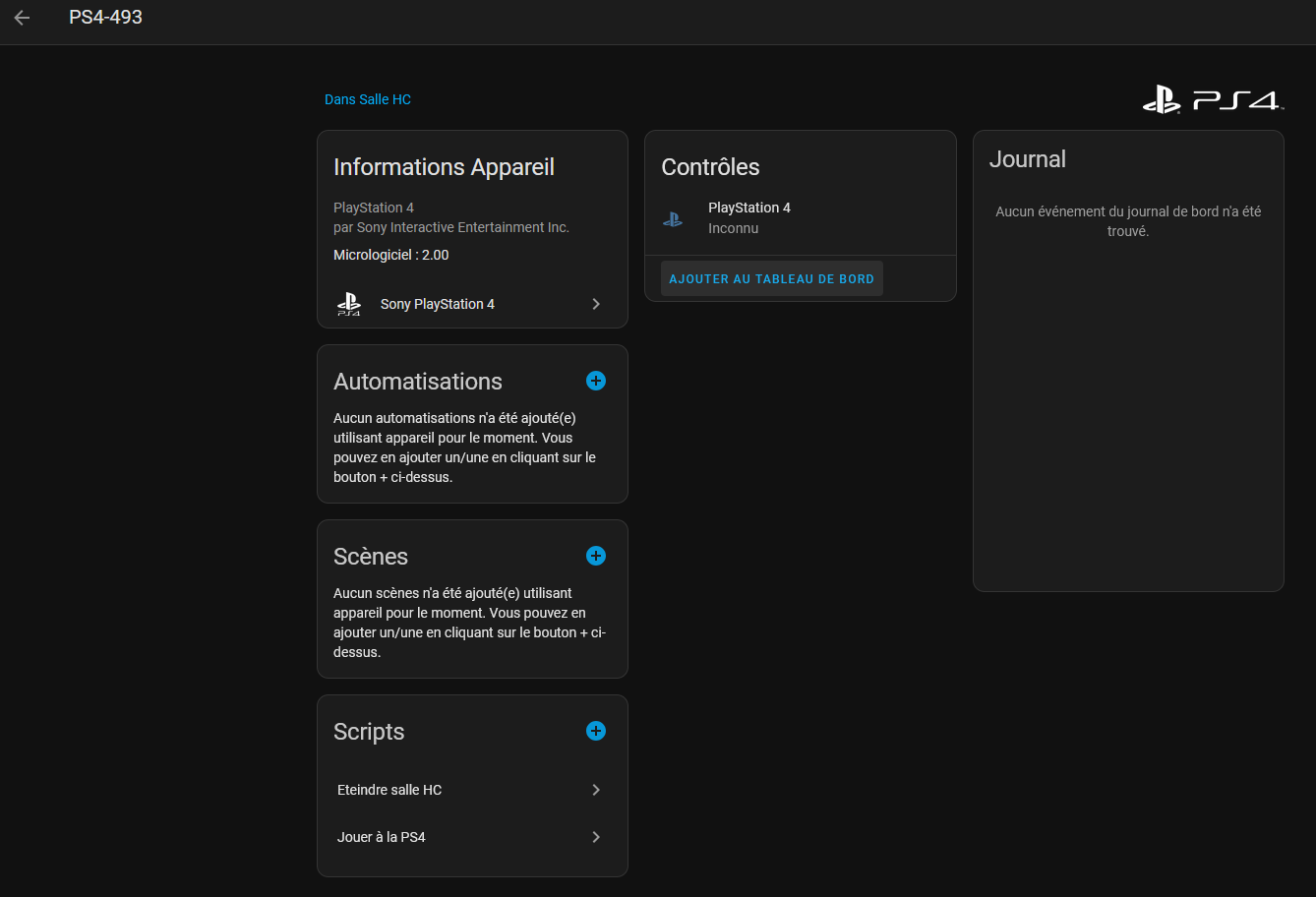Click the PS4-493 page title
Viewport: 1316px width, 897px height.
point(106,18)
